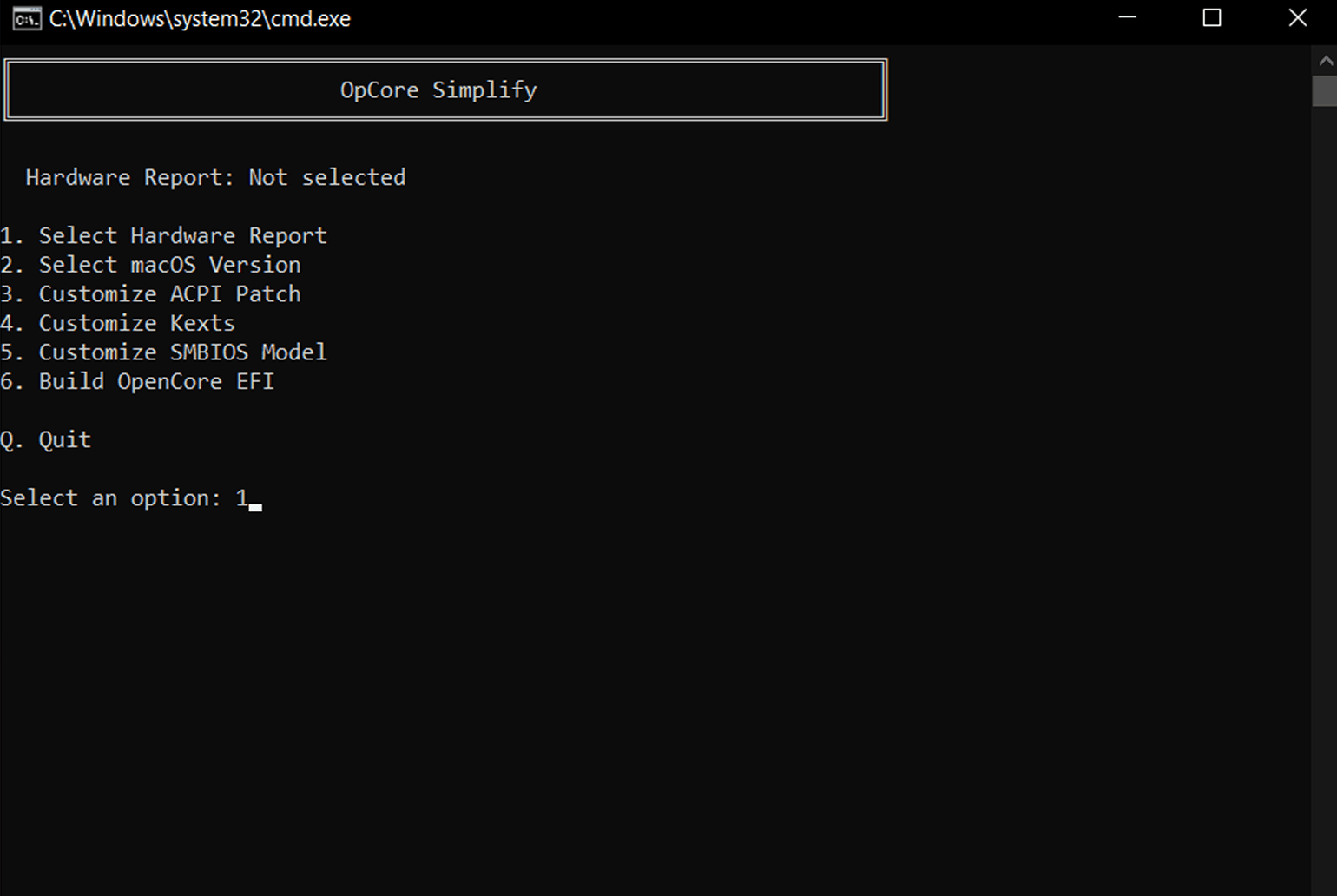Screen dimensions: 1337x896
Task: Click the Select an option prompt text
Action: [110, 497]
